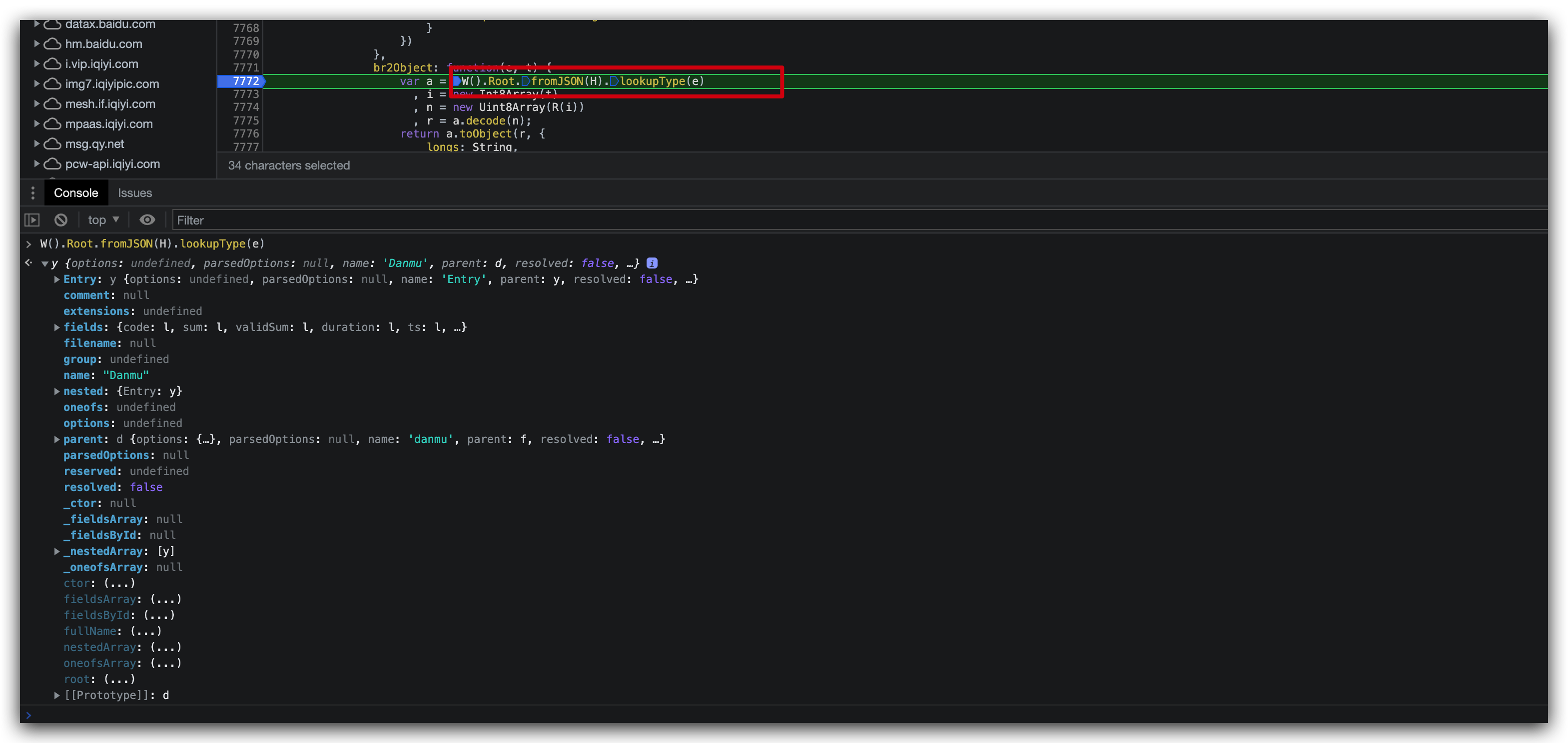Select line number 7774 in the gutter
The width and height of the screenshot is (1568, 743).
point(246,107)
